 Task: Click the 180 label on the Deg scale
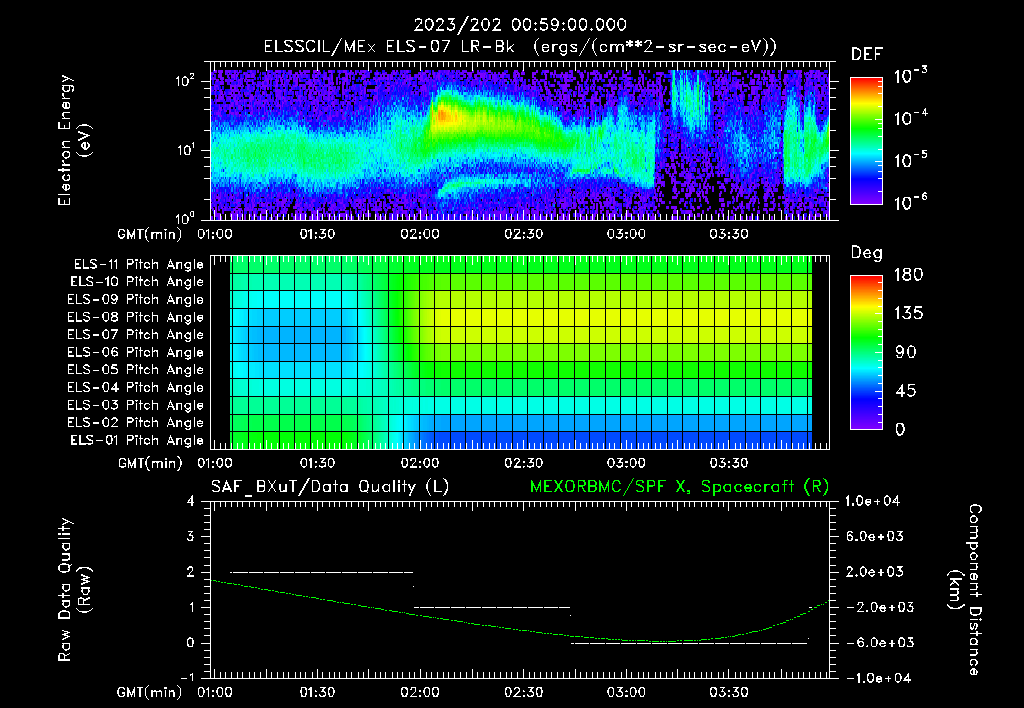pyautogui.click(x=908, y=275)
